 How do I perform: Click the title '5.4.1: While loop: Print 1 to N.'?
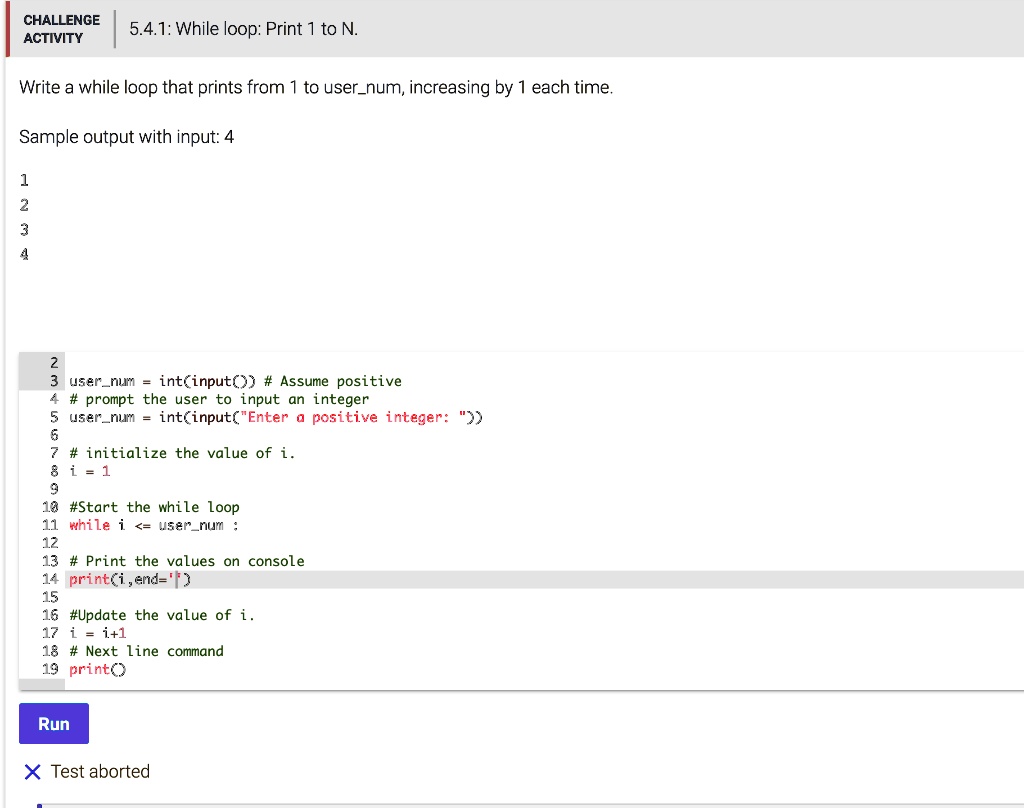coord(236,29)
